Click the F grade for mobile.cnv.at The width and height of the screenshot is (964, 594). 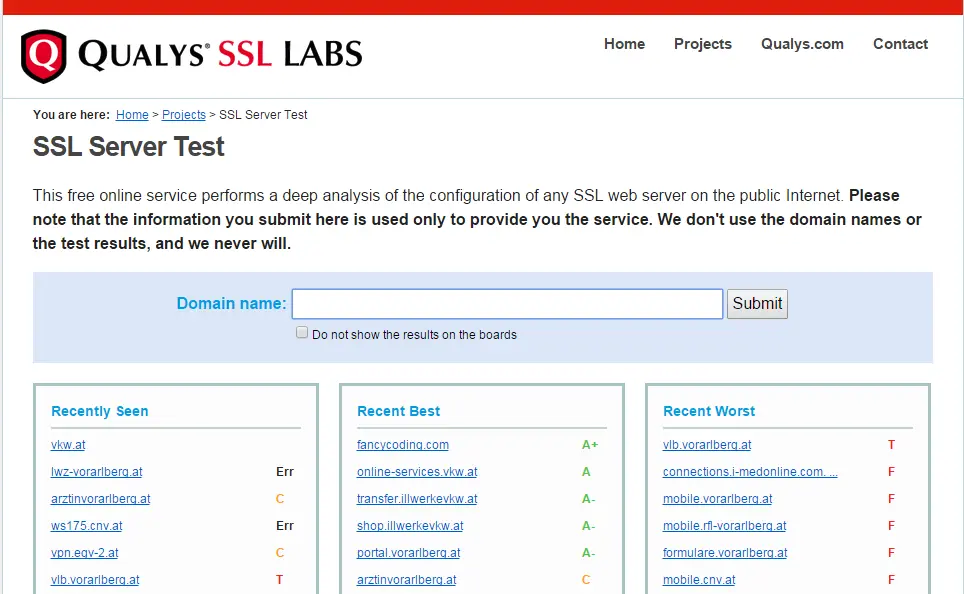click(x=891, y=580)
